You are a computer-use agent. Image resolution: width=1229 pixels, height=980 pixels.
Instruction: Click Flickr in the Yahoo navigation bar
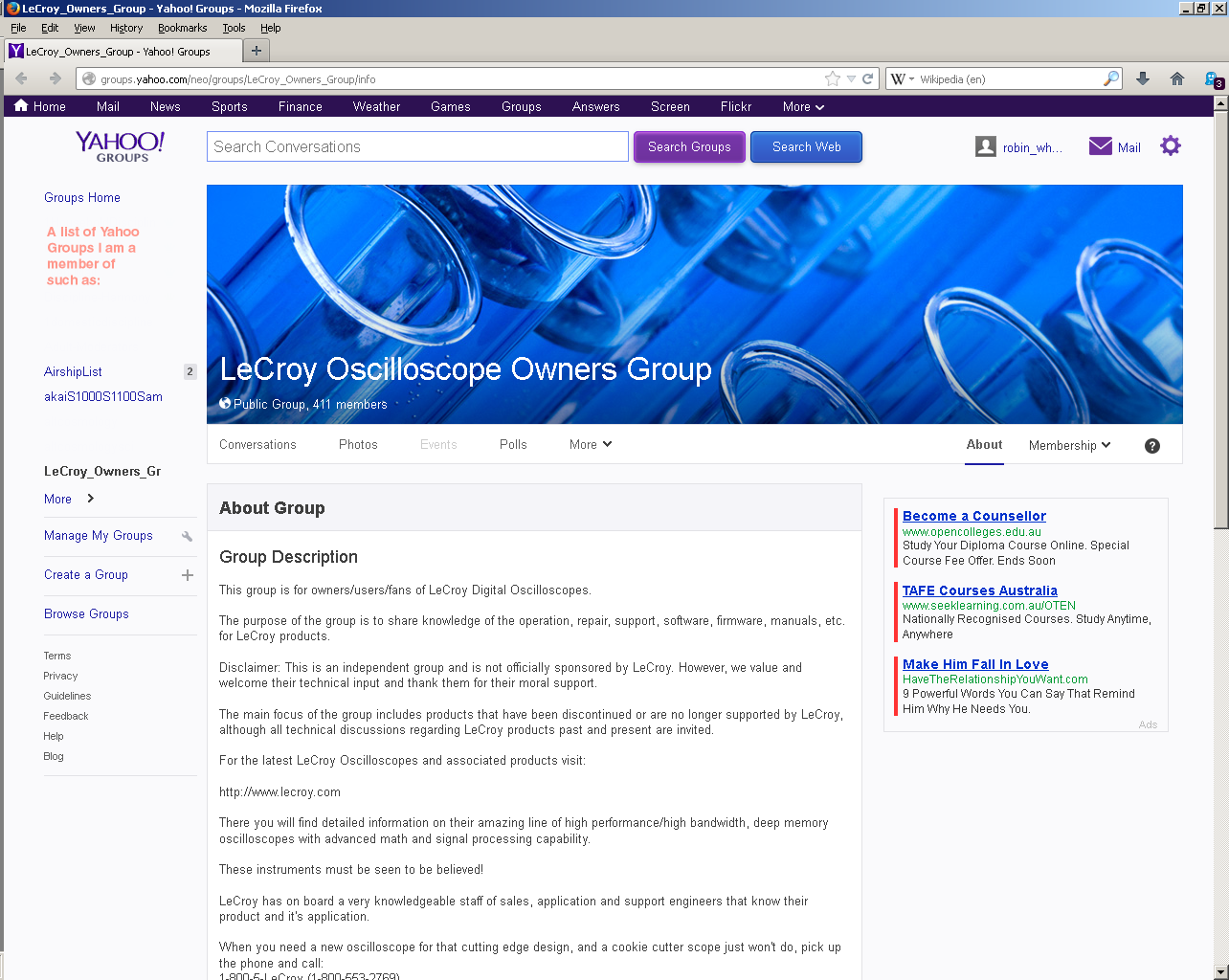[736, 107]
